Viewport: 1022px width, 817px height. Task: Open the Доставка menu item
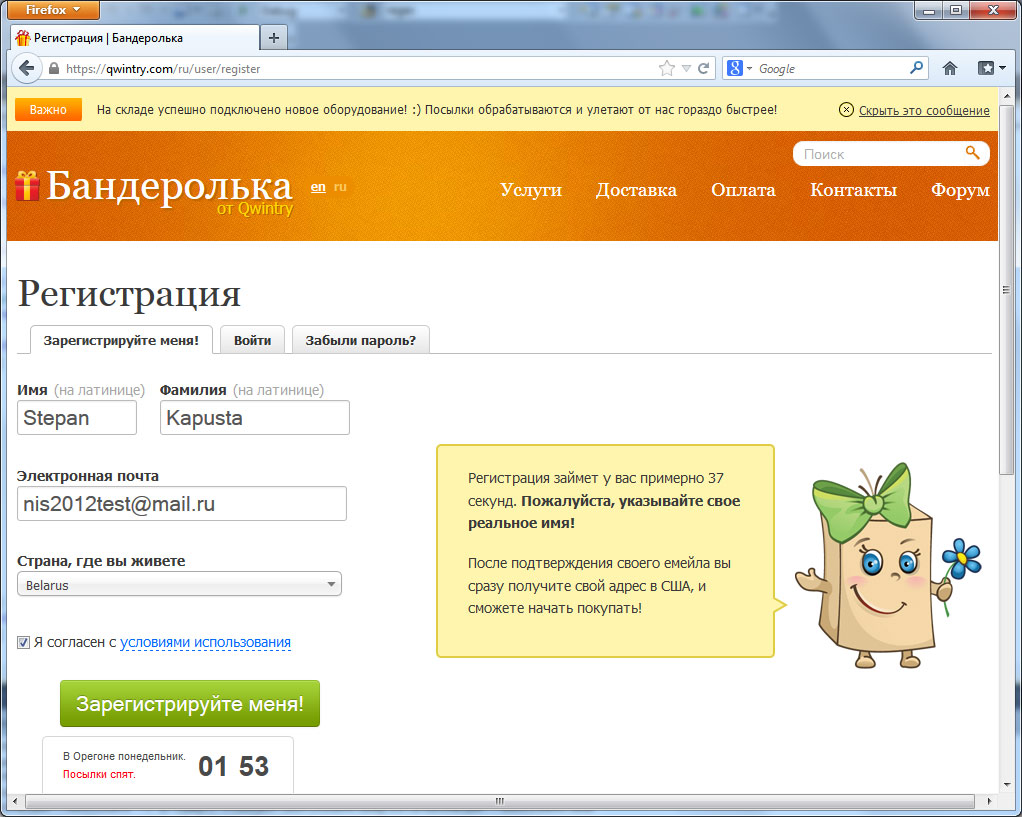pos(636,190)
